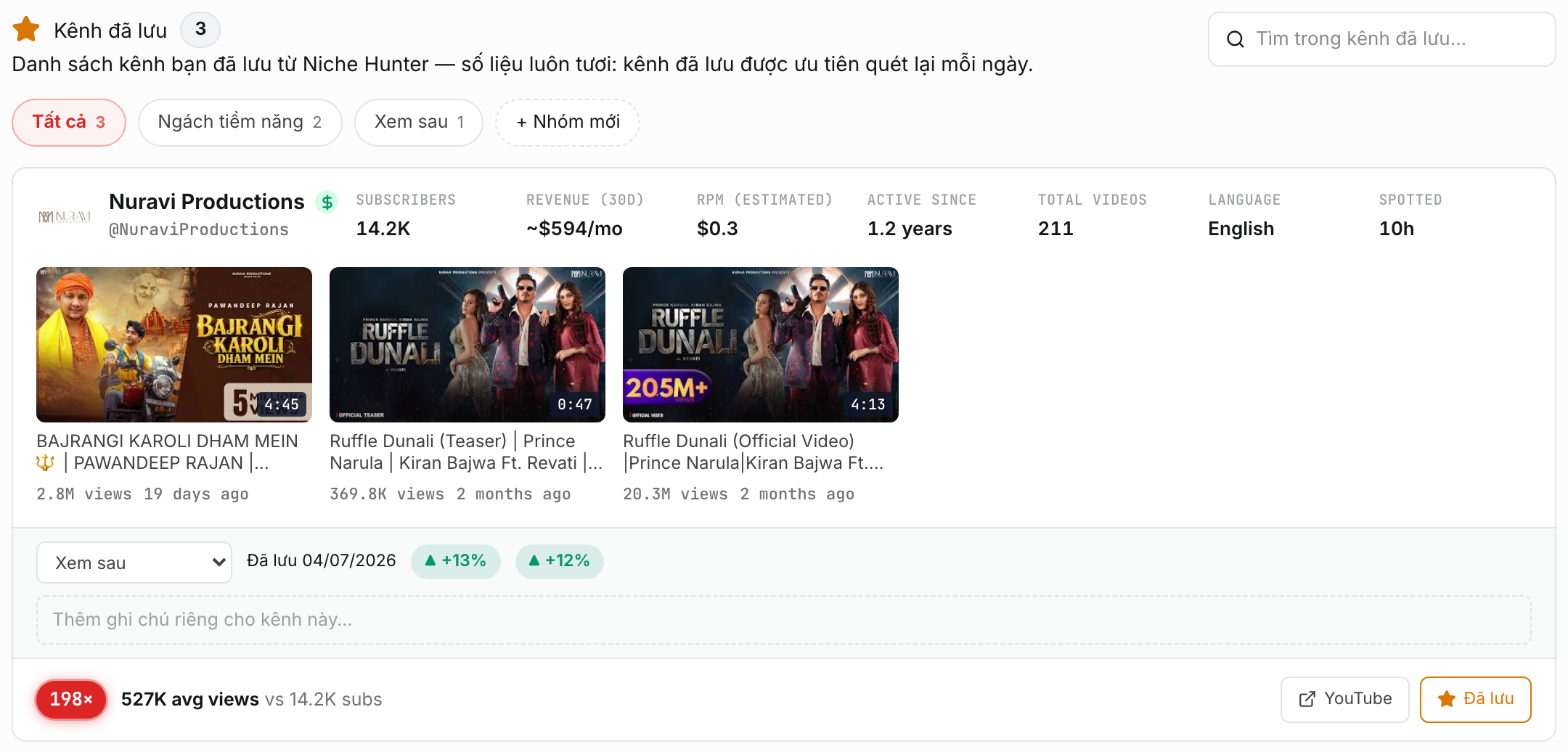
Task: Click the search magnifier icon
Action: tap(1235, 39)
